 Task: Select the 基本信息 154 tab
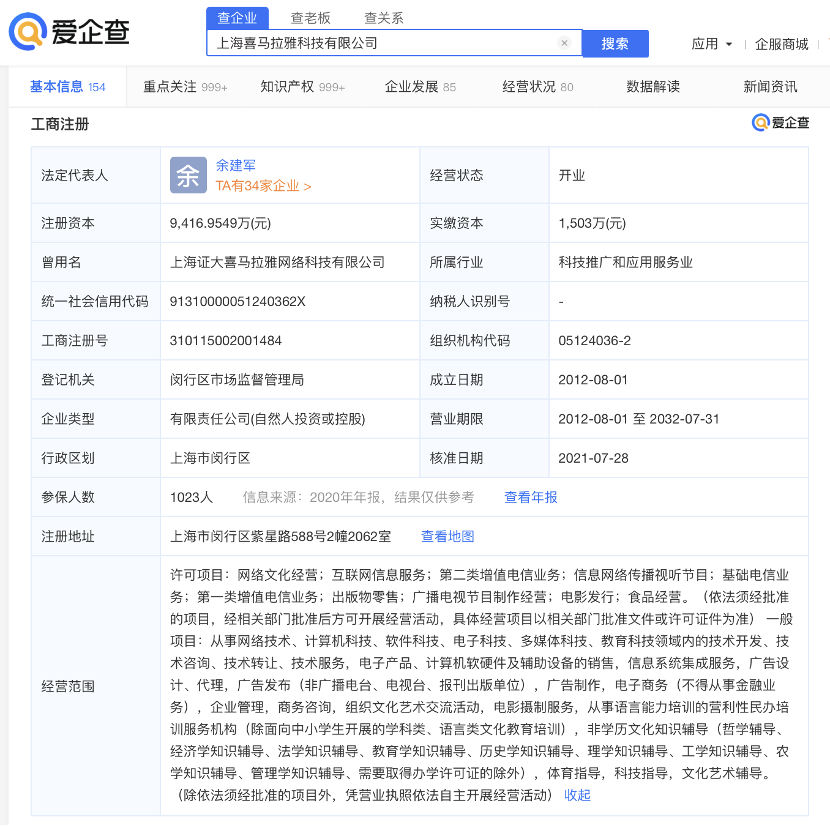click(68, 87)
